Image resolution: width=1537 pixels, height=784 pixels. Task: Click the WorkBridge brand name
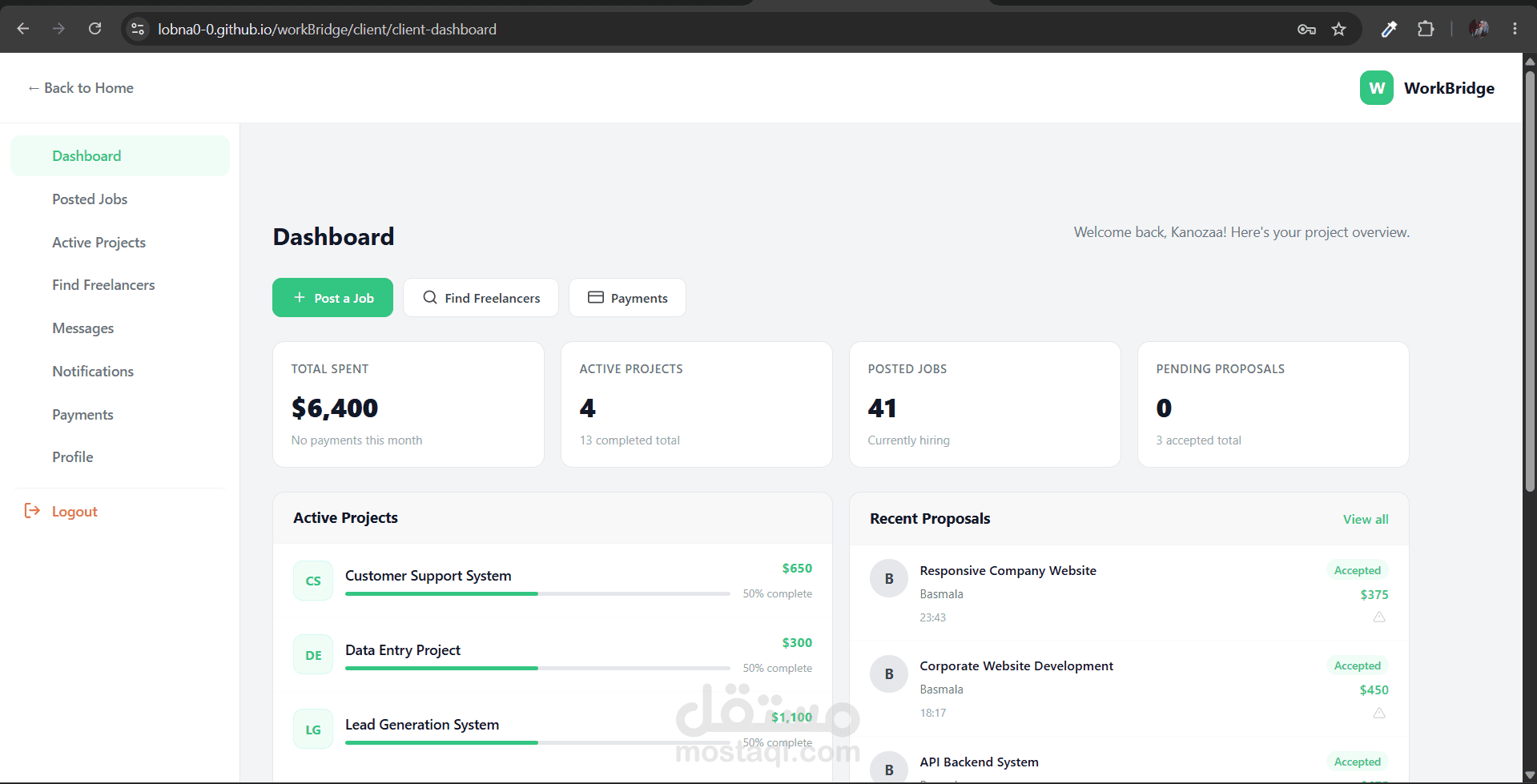[x=1449, y=88]
